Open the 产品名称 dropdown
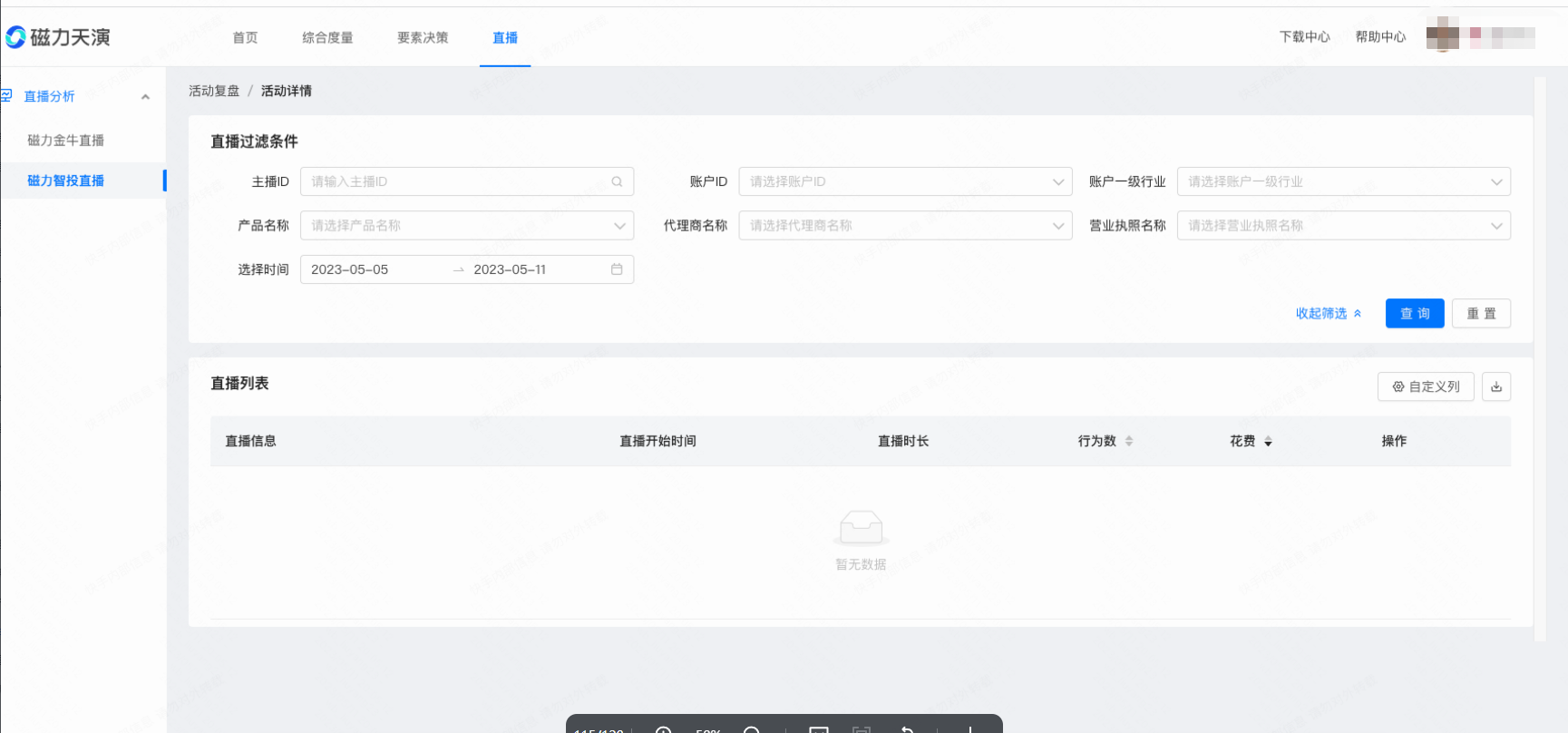The height and width of the screenshot is (733, 1568). pos(467,225)
